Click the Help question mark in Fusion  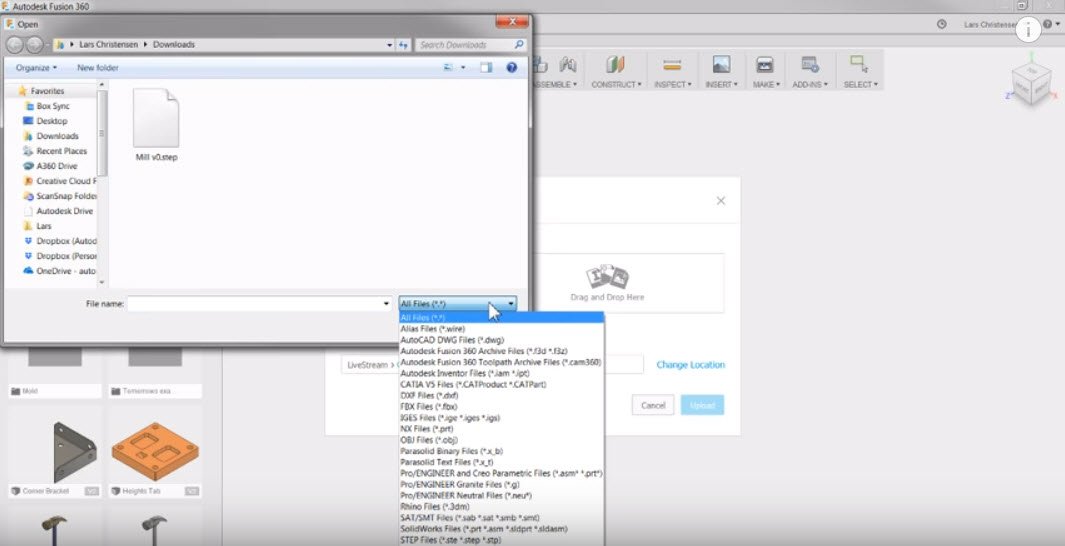pos(1047,24)
